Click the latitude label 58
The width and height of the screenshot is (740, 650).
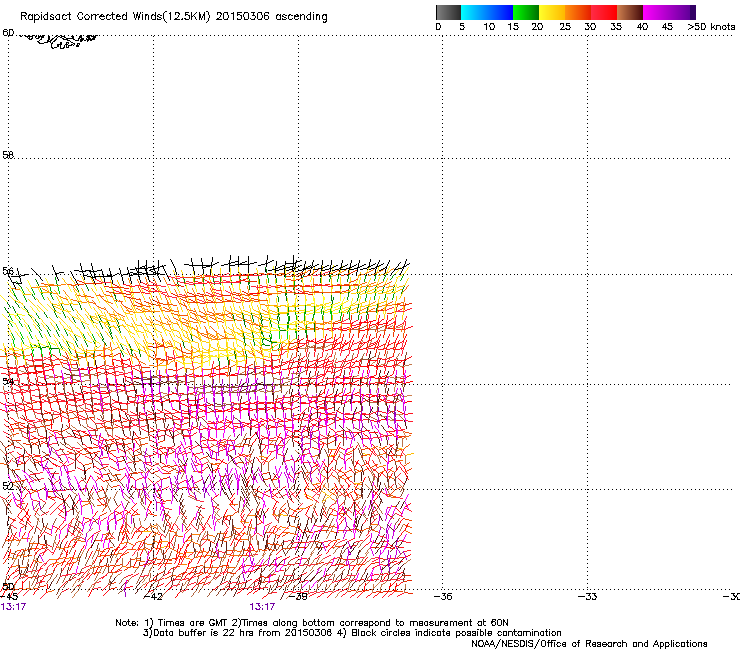pyautogui.click(x=8, y=155)
